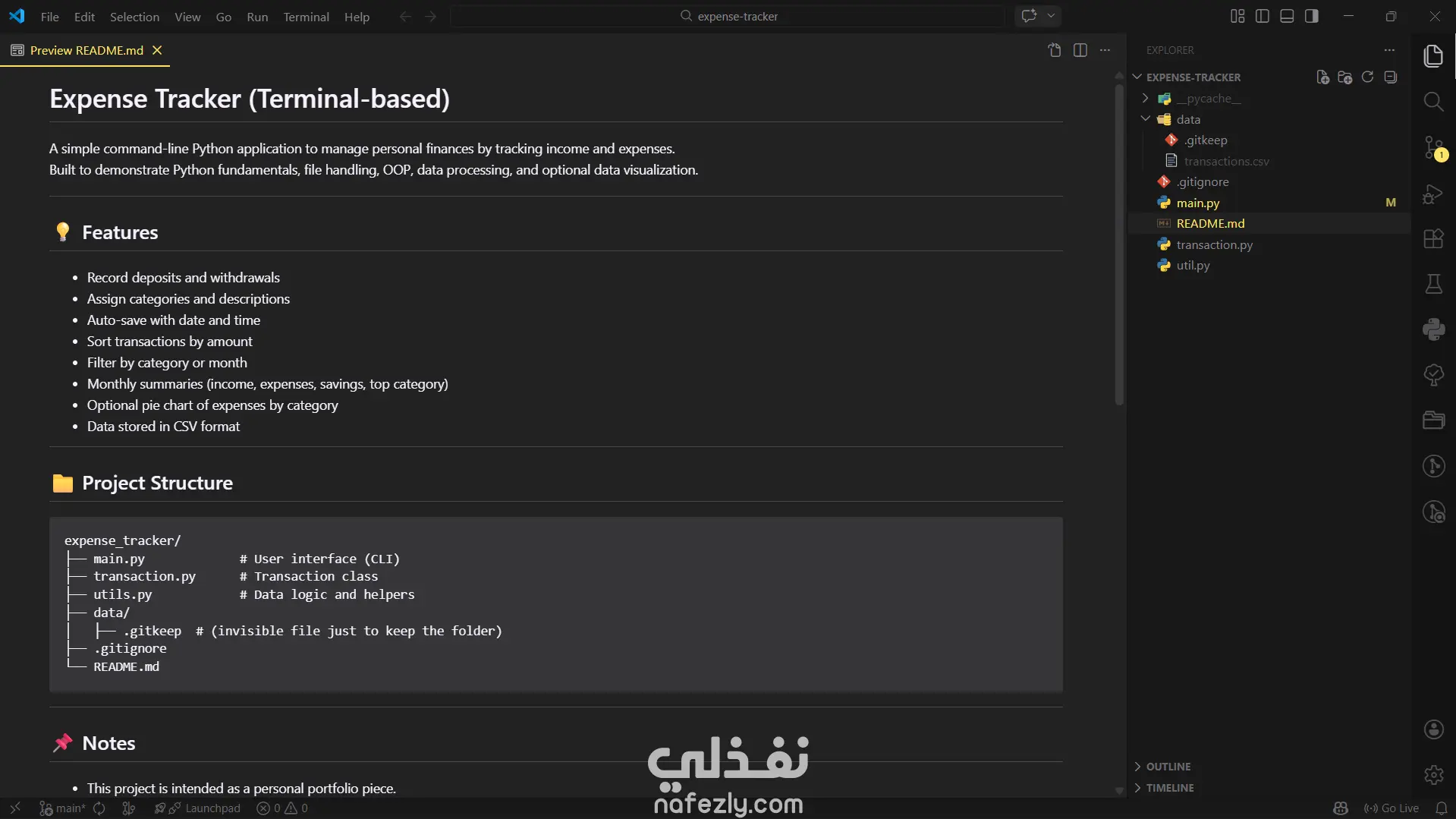Switch branch via main* in status bar
The image size is (1456, 819).
62,808
